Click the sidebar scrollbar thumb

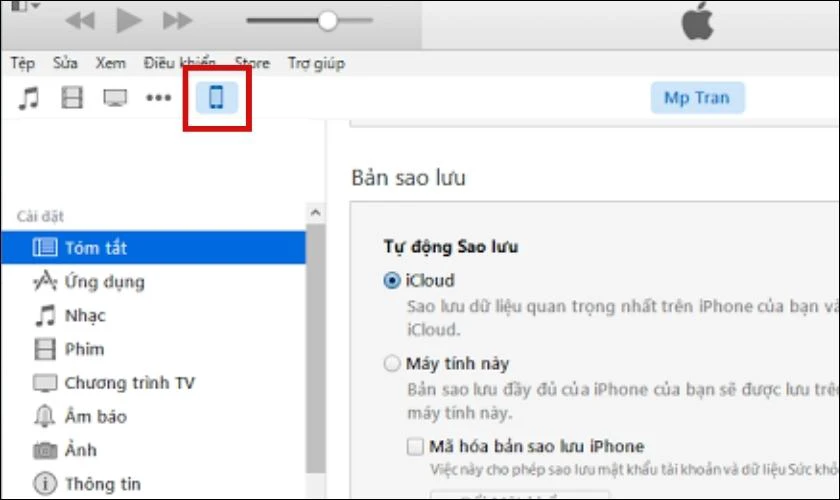(x=316, y=348)
